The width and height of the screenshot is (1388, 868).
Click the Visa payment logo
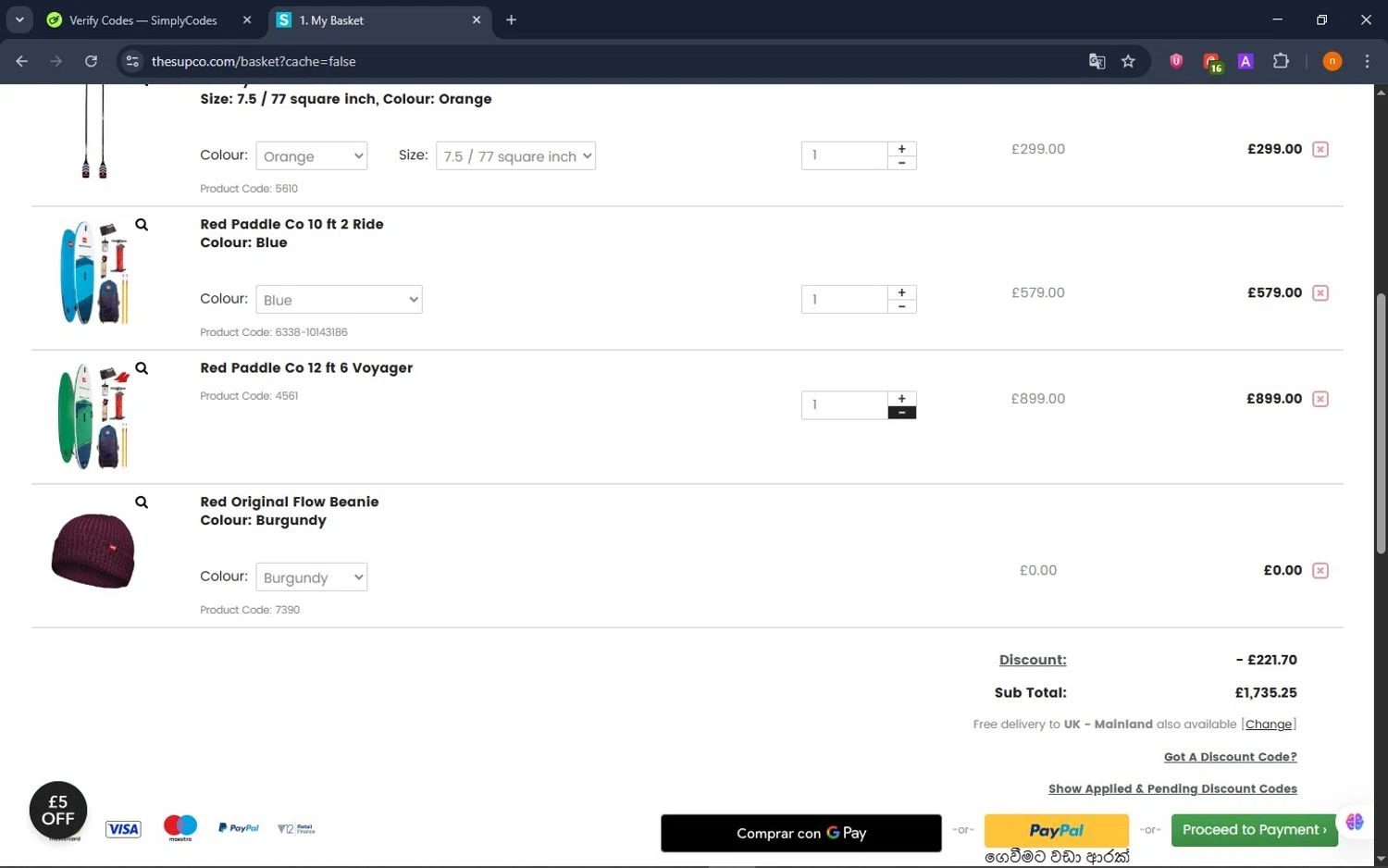tap(123, 829)
